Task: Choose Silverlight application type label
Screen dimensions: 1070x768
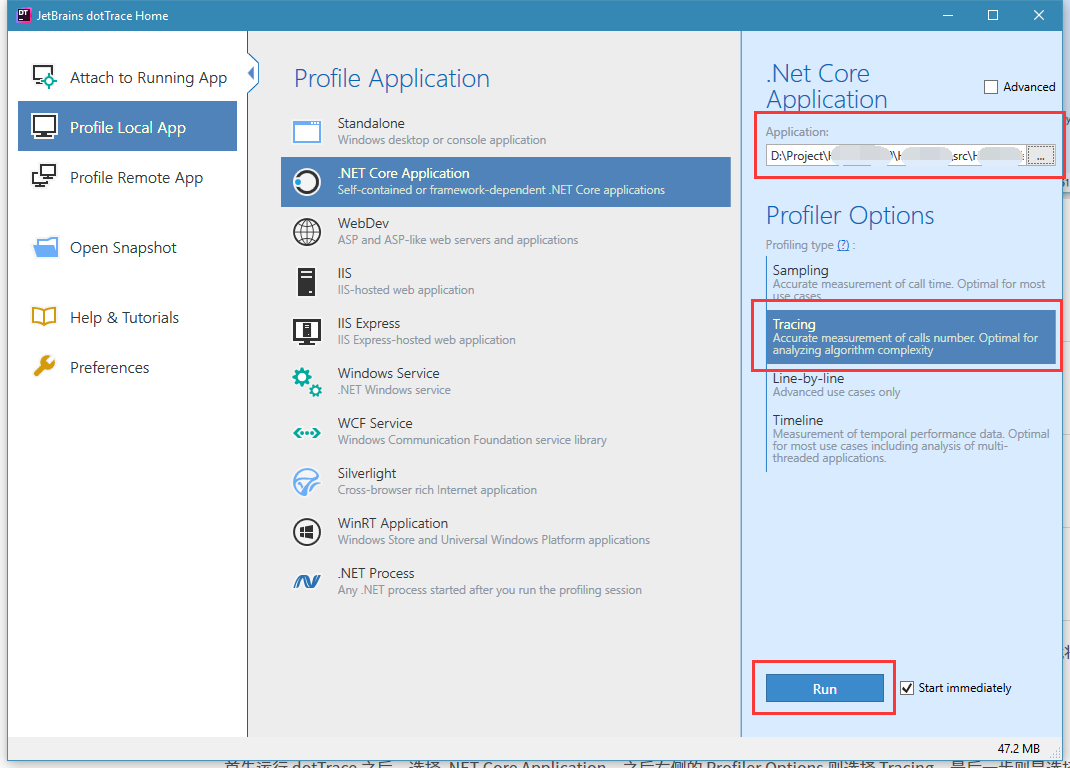Action: coord(366,473)
